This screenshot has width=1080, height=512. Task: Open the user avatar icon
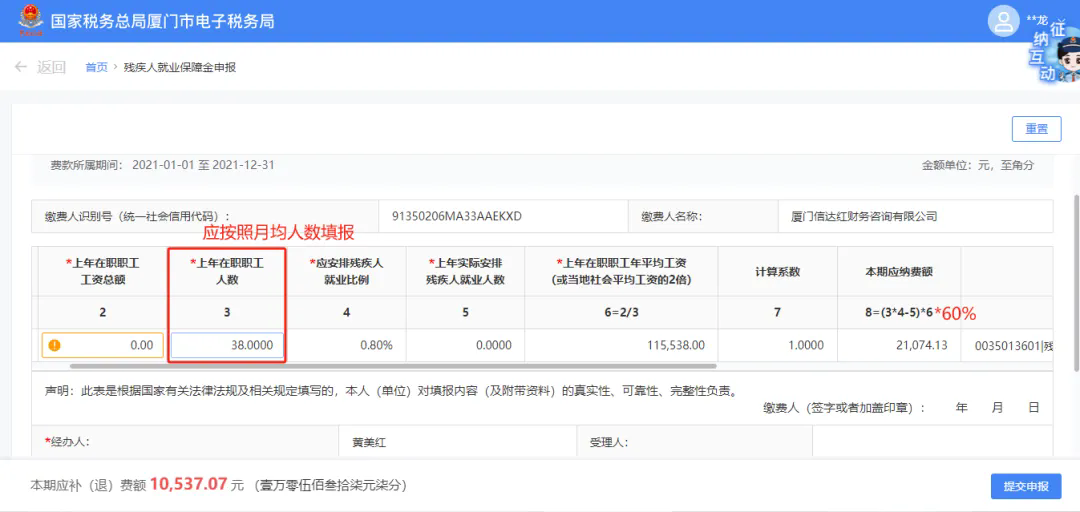click(1003, 21)
